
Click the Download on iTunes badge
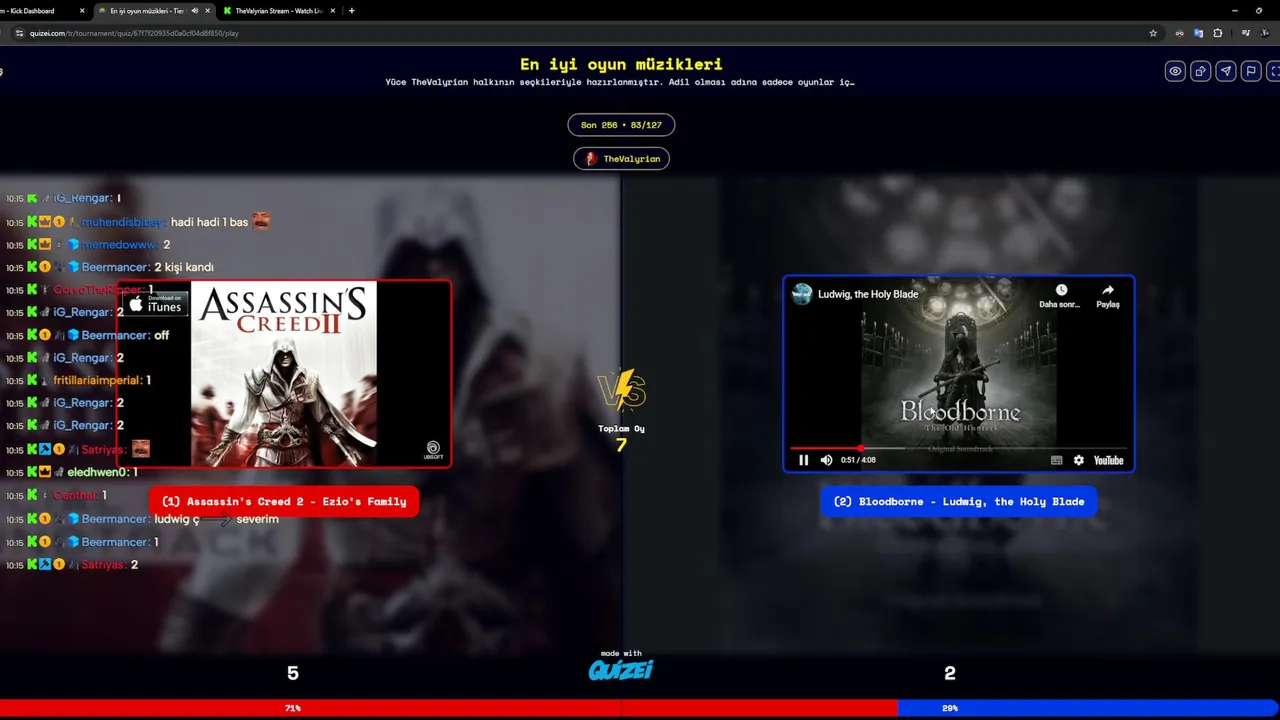[156, 304]
